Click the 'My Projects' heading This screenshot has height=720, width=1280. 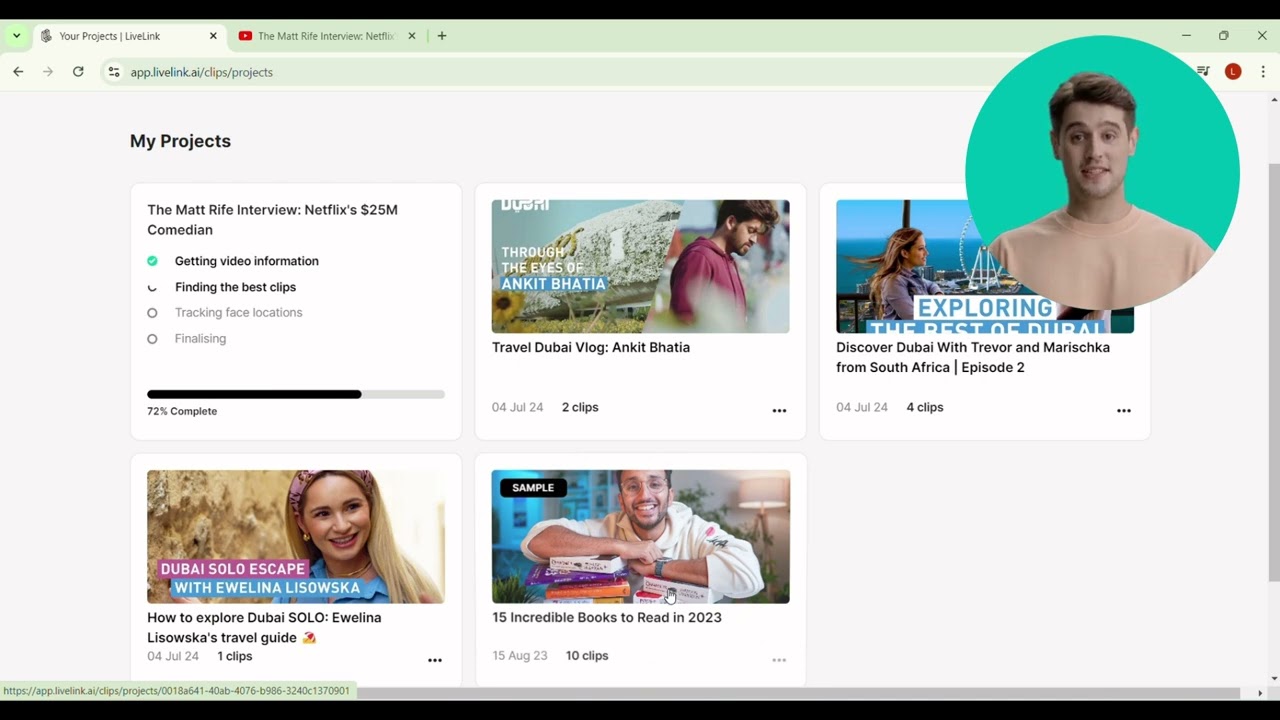pyautogui.click(x=180, y=141)
